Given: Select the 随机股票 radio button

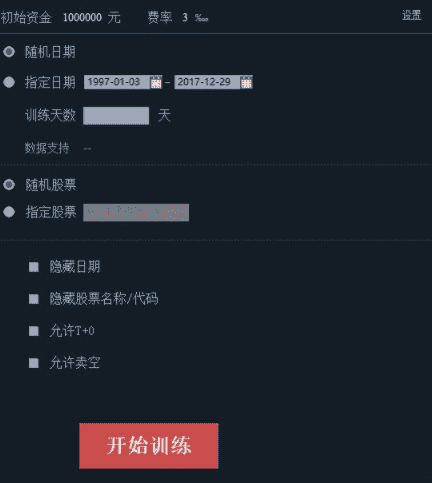Looking at the screenshot, I should click(x=9, y=184).
